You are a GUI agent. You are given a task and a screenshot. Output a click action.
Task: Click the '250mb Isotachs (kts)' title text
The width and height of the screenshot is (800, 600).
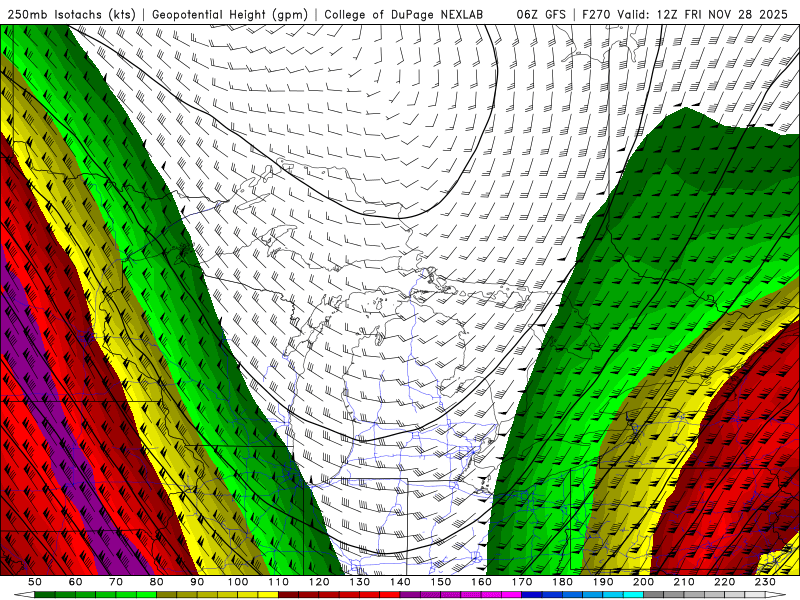tap(71, 14)
